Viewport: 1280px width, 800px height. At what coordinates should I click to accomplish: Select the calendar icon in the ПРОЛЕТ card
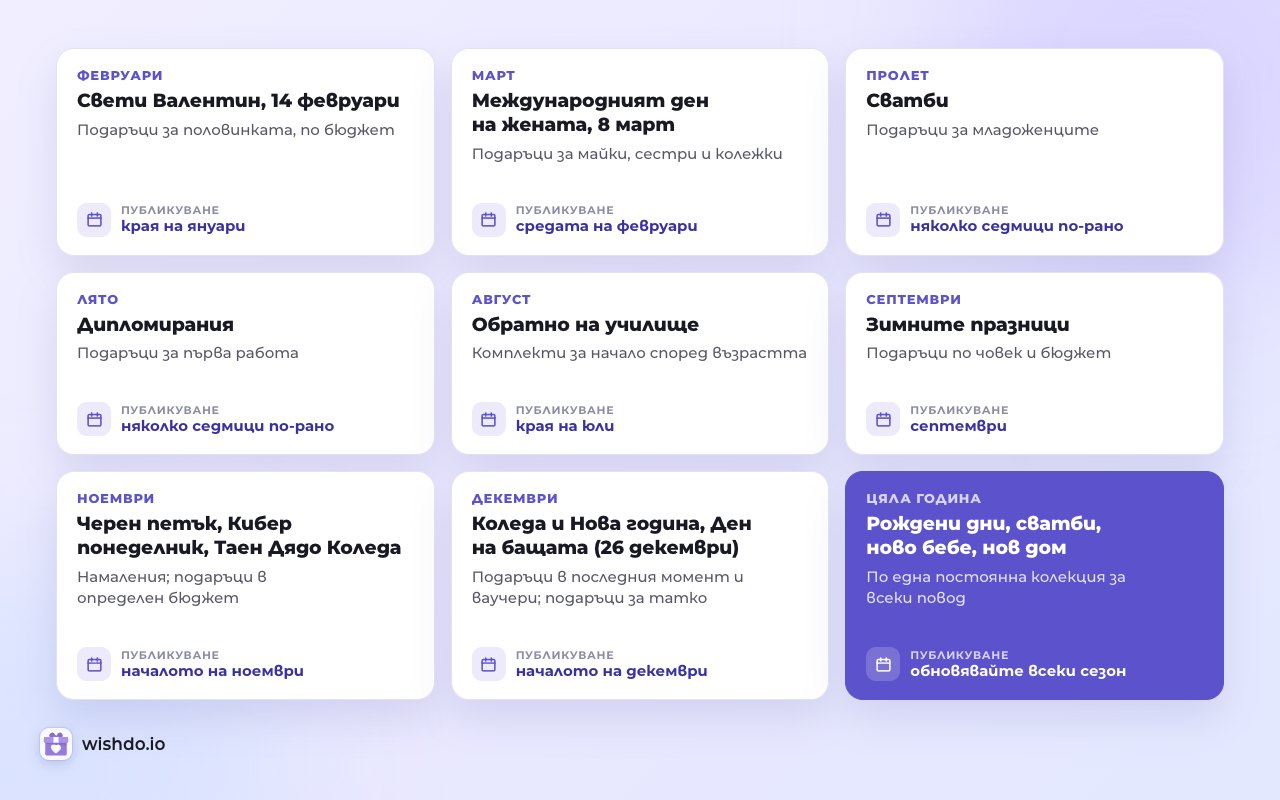883,220
